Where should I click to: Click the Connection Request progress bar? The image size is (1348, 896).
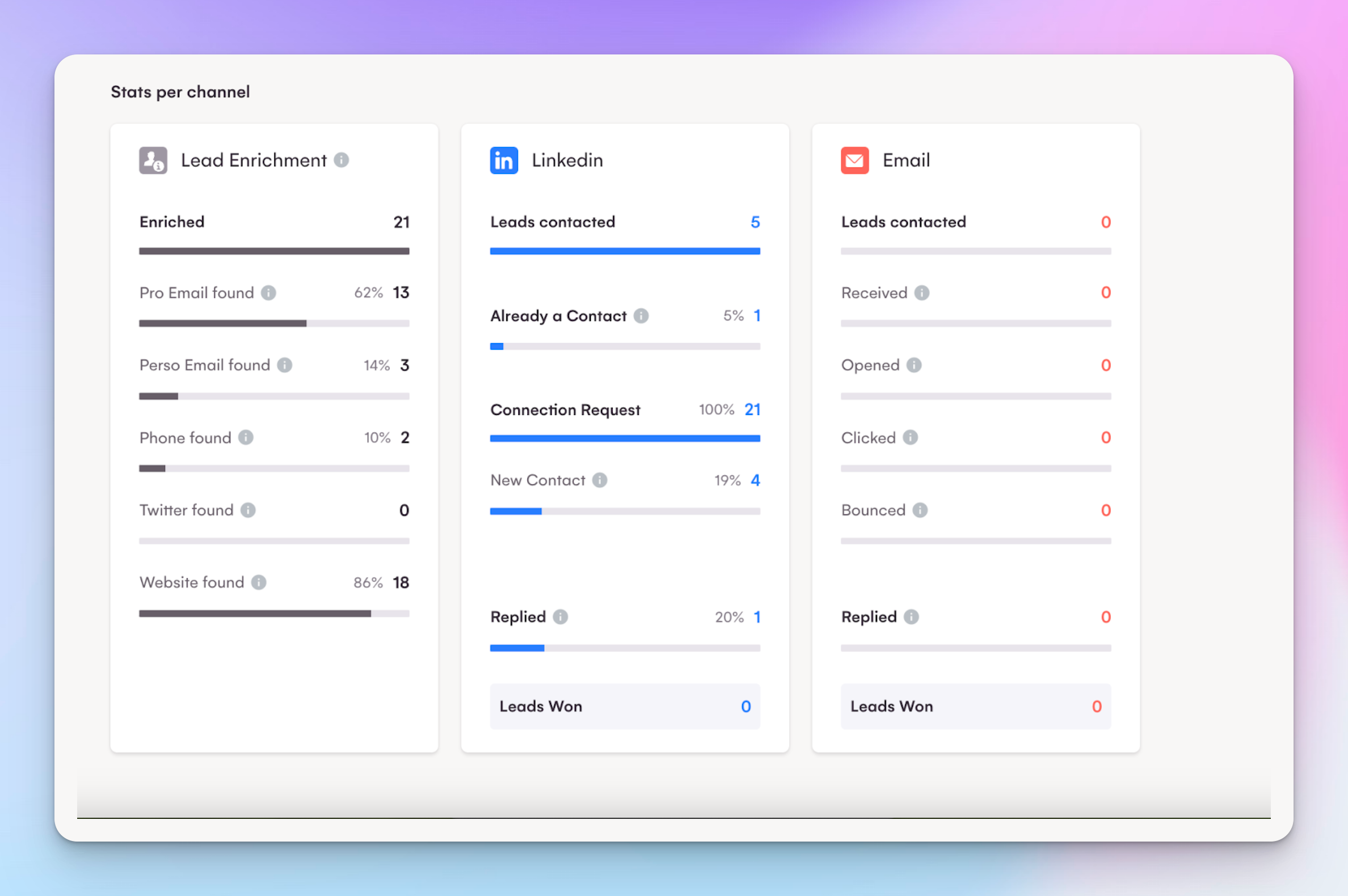(x=624, y=438)
